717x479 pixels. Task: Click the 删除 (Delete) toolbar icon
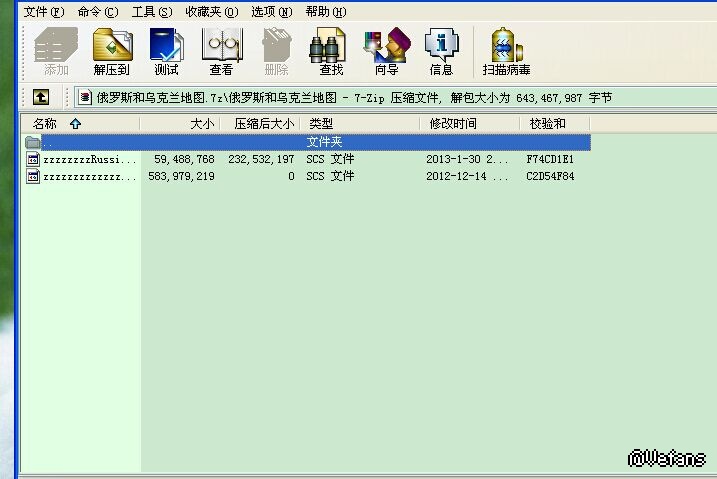[276, 51]
